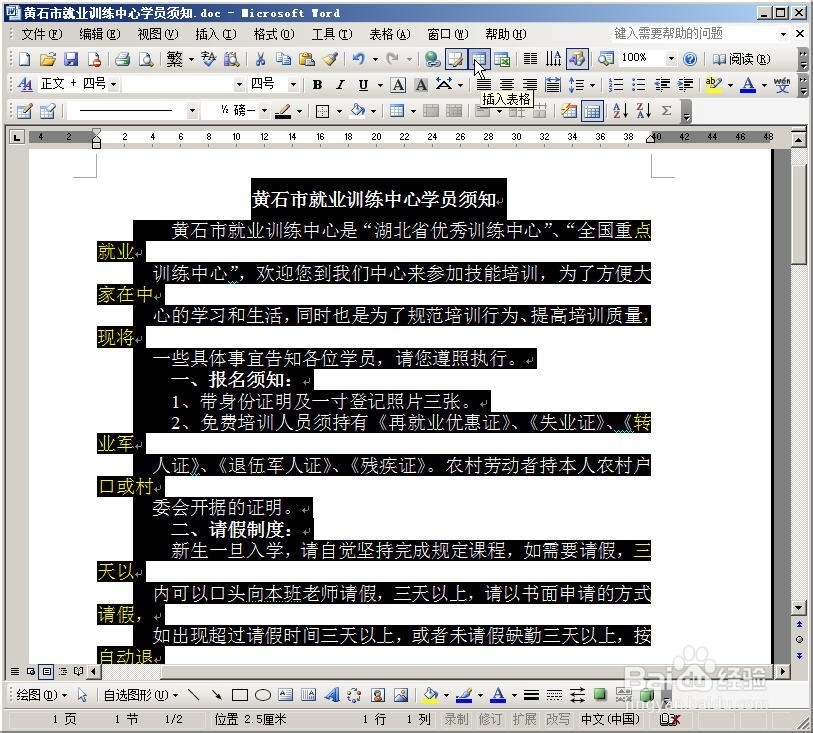813x733 pixels.
Task: Open the Columns layout button
Action: click(530, 59)
